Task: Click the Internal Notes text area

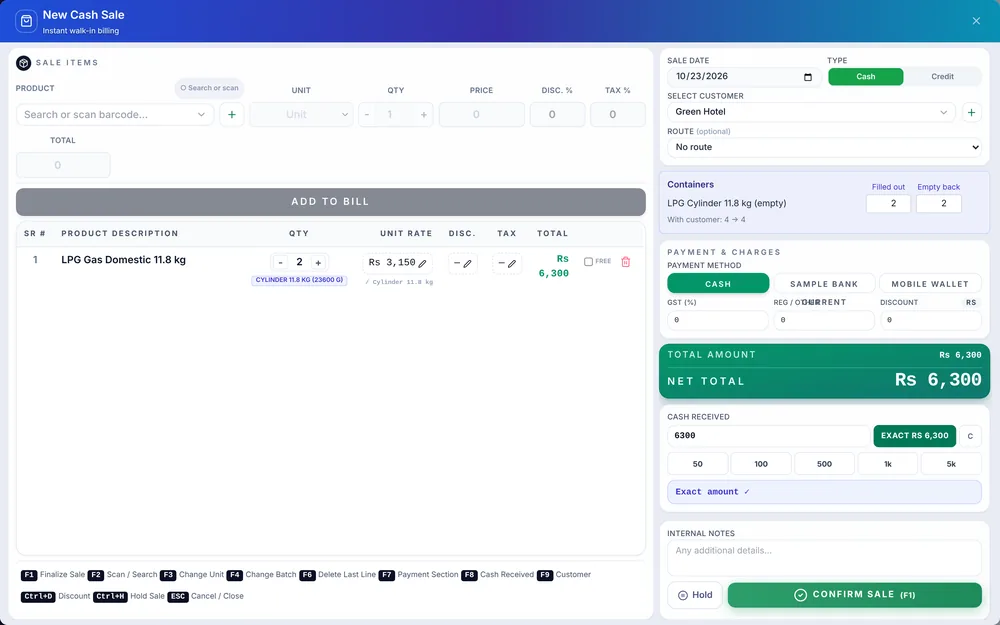Action: tap(824, 558)
